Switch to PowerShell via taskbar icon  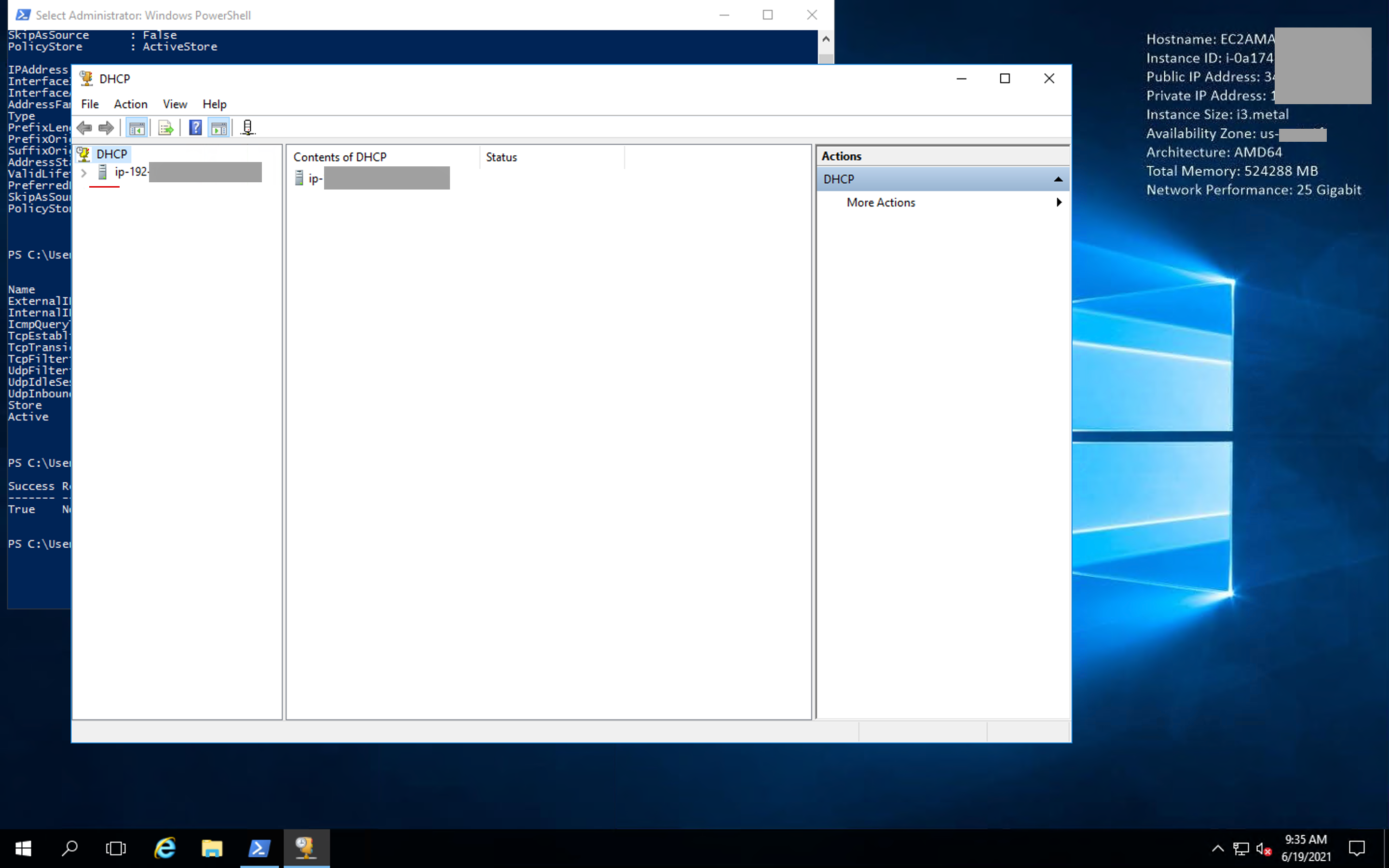pyautogui.click(x=259, y=848)
